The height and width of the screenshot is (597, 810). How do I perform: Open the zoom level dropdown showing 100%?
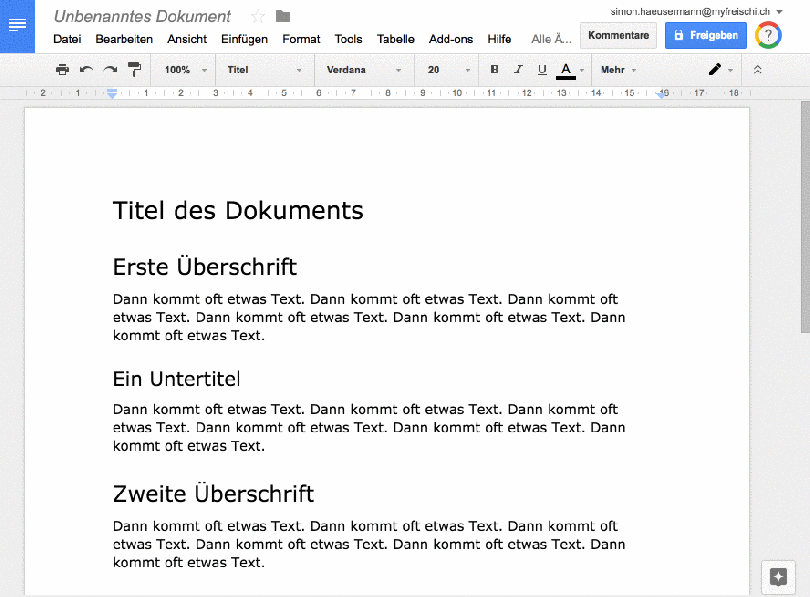point(182,70)
